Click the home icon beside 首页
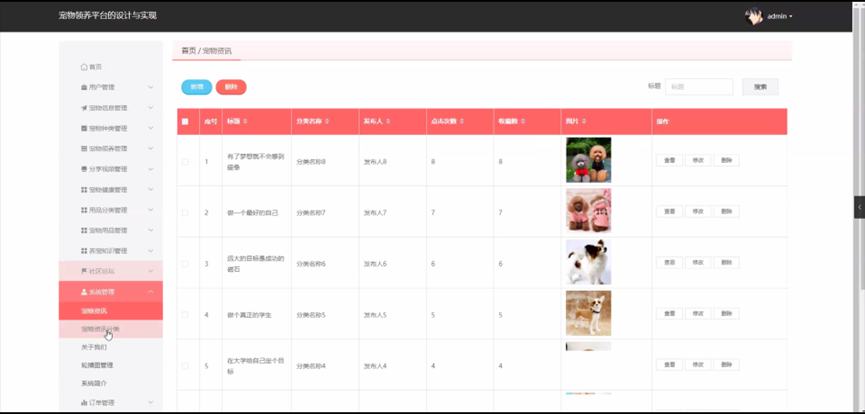Image resolution: width=865 pixels, height=414 pixels. 84,67
